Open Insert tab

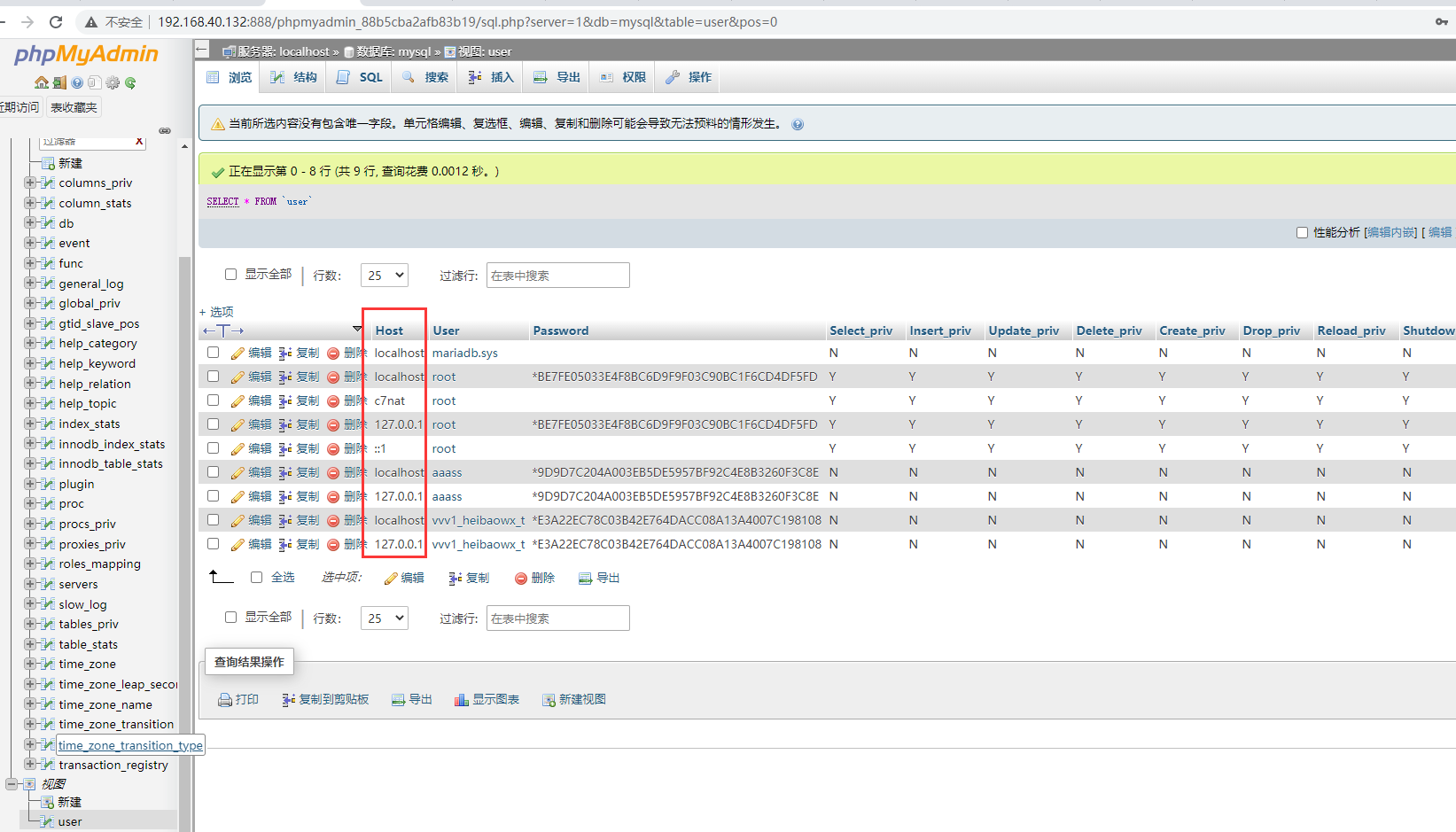pyautogui.click(x=491, y=77)
